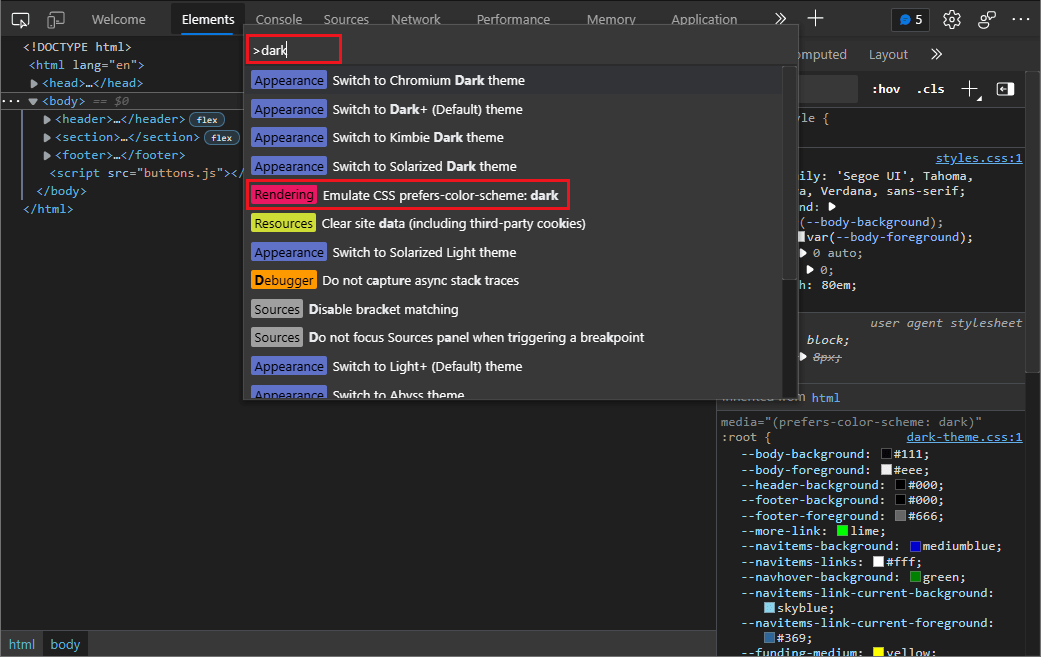This screenshot has width=1041, height=657.
Task: Open the 5 issues counter
Action: 910,20
